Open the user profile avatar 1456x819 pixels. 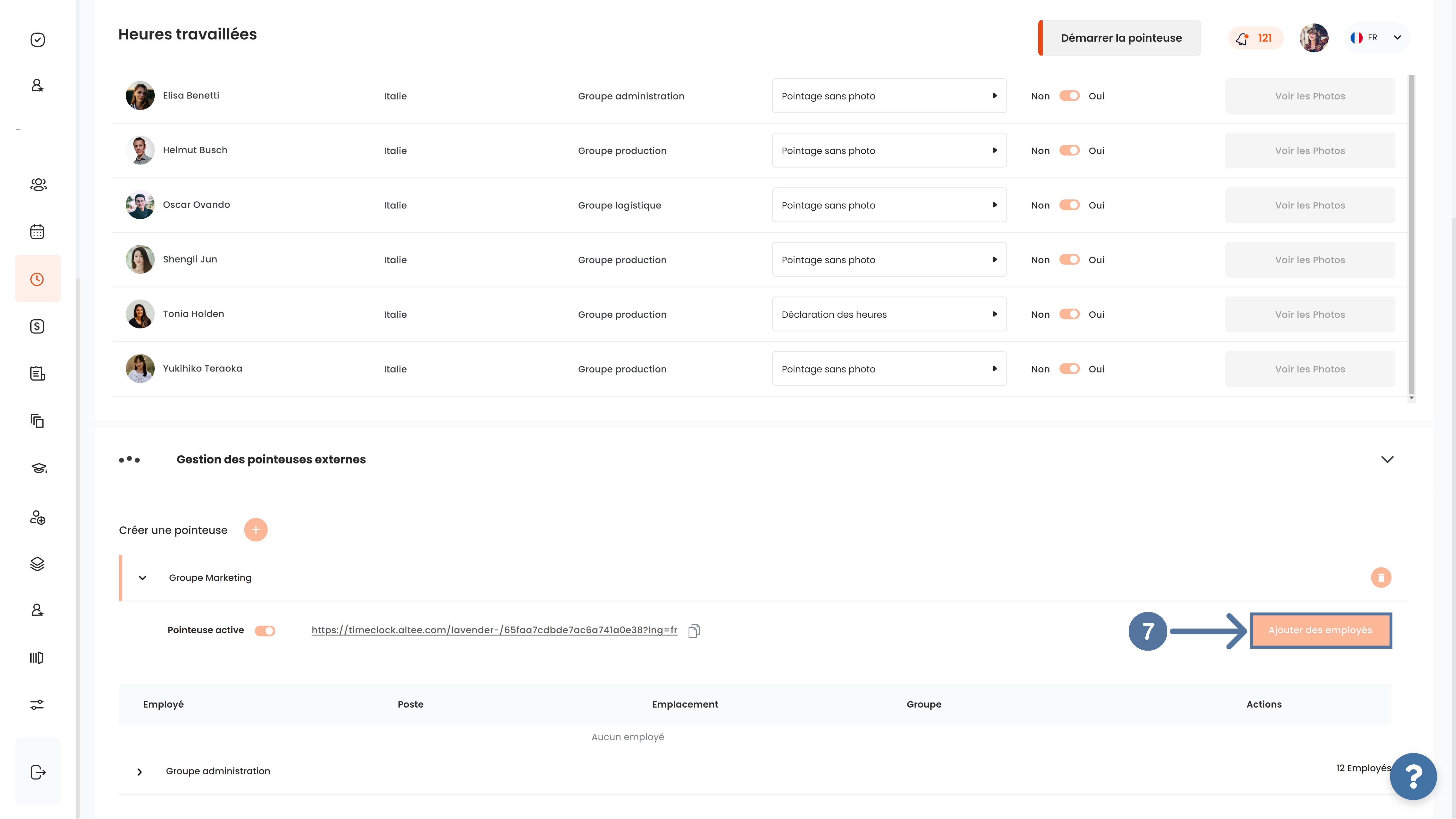tap(1314, 38)
